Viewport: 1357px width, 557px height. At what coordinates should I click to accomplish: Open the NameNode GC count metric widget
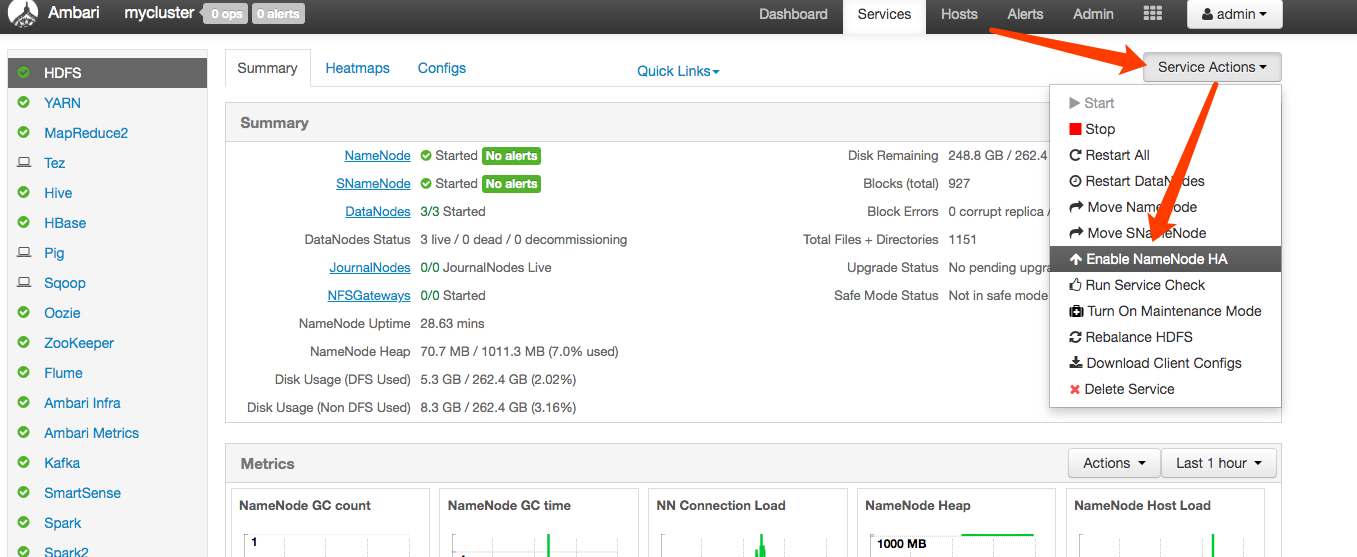(x=330, y=523)
